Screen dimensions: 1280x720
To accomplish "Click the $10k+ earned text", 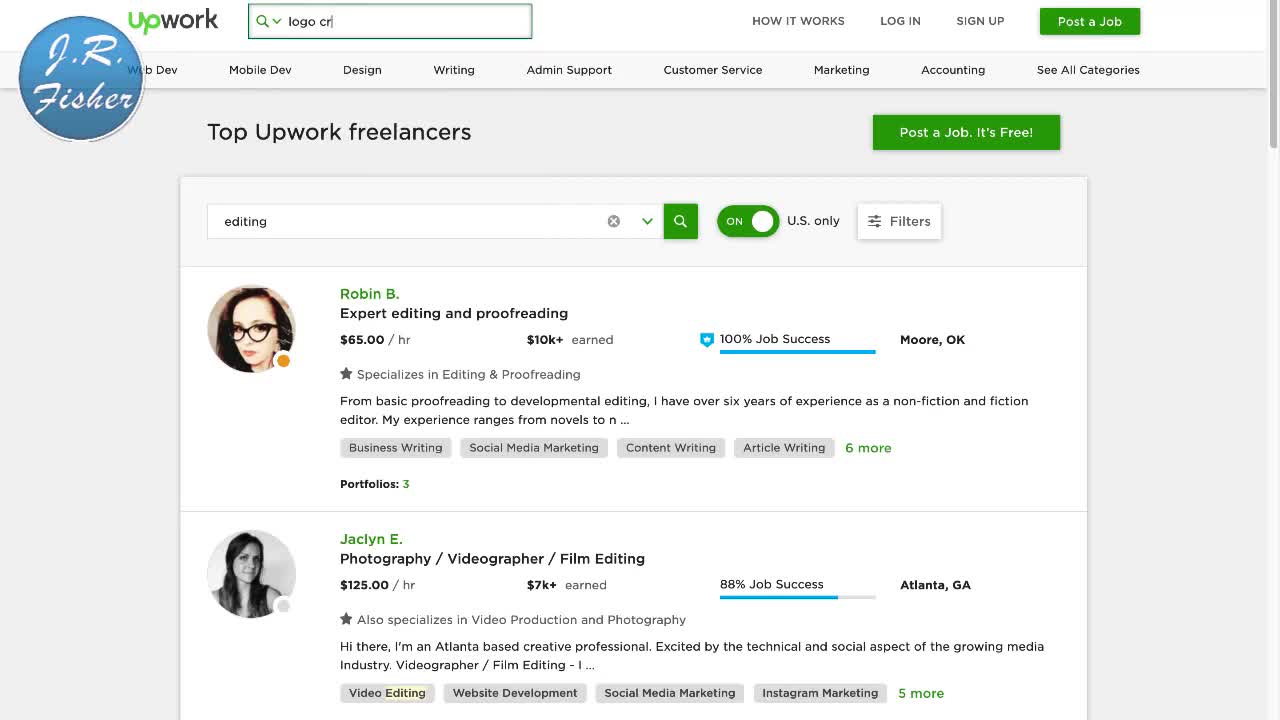I will coord(570,340).
